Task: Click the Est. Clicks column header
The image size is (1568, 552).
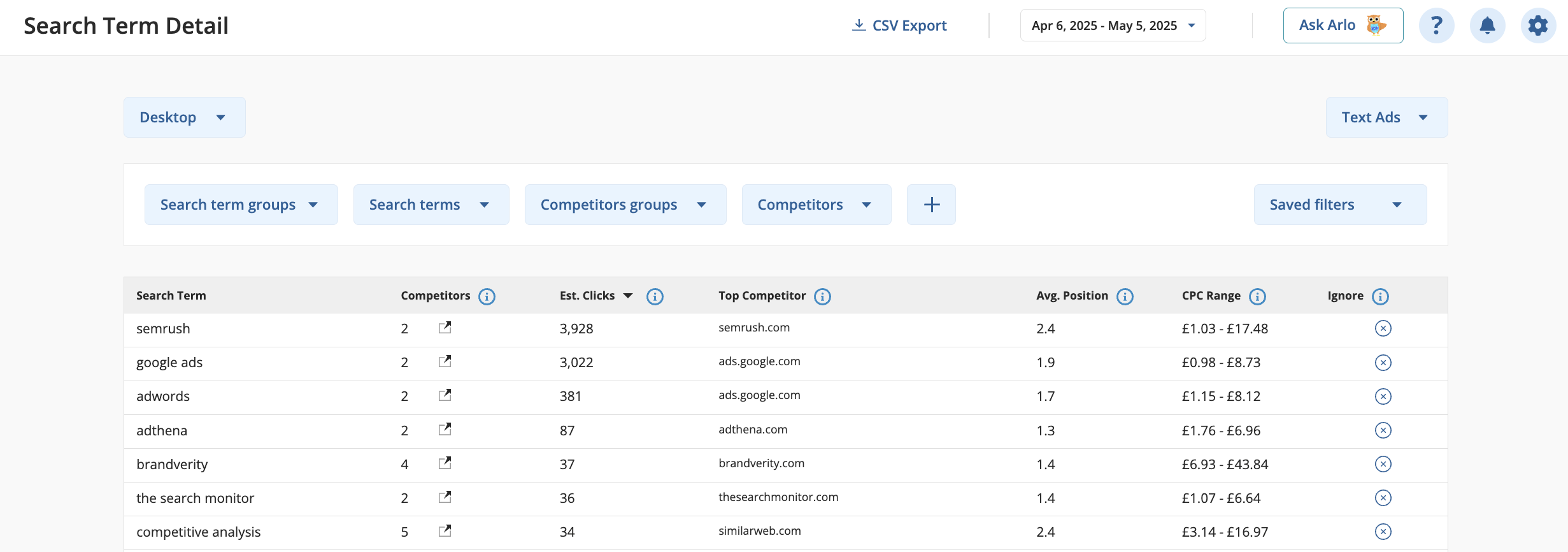Action: tap(587, 296)
